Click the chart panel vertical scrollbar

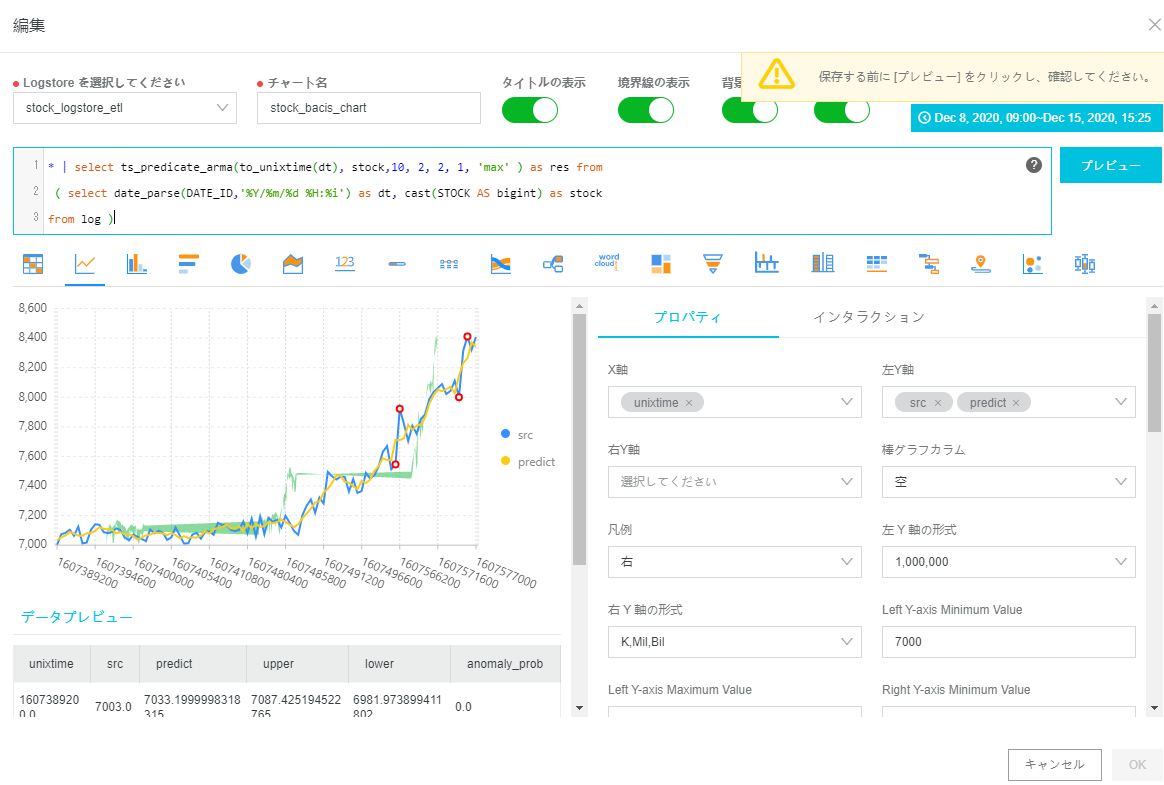click(580, 440)
